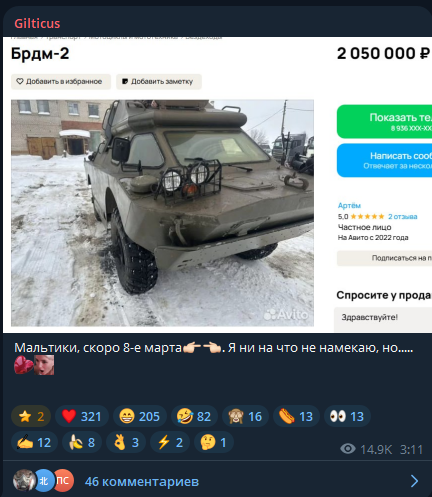Expand comments with the right chevron arrow
Image resolution: width=432 pixels, height=497 pixels.
tap(414, 481)
